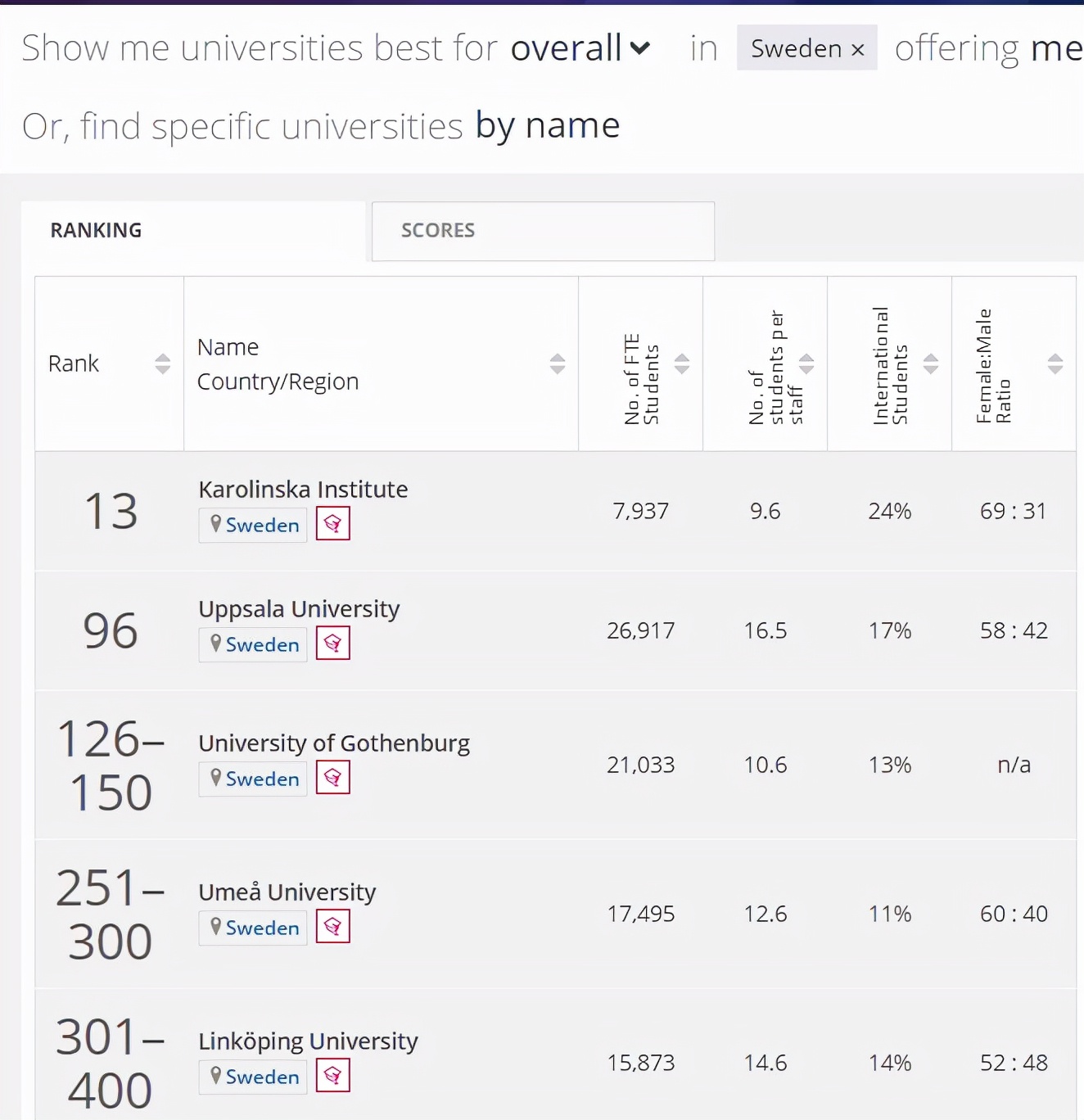Sort by Name Country/Region arrows
The width and height of the screenshot is (1084, 1120).
[x=558, y=364]
